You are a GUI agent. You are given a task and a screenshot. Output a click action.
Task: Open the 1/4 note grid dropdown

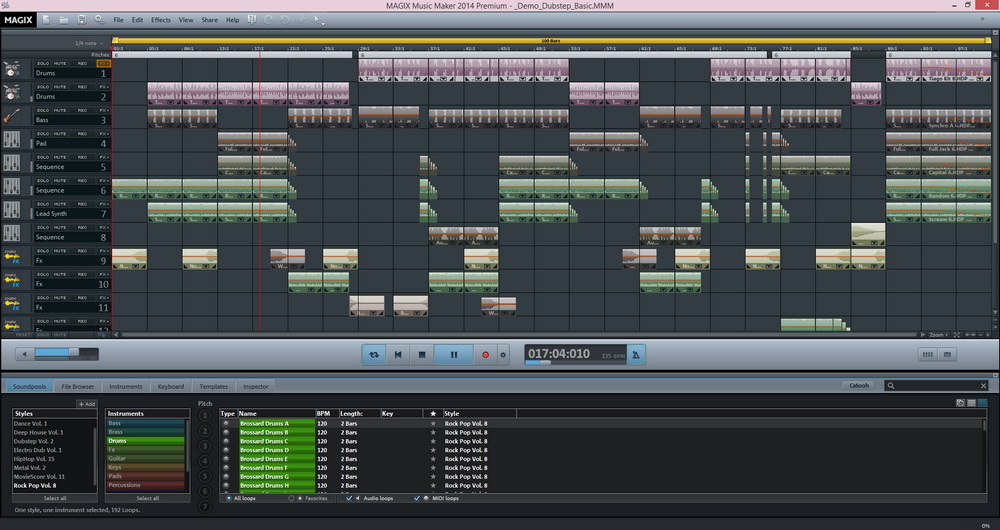tap(89, 43)
